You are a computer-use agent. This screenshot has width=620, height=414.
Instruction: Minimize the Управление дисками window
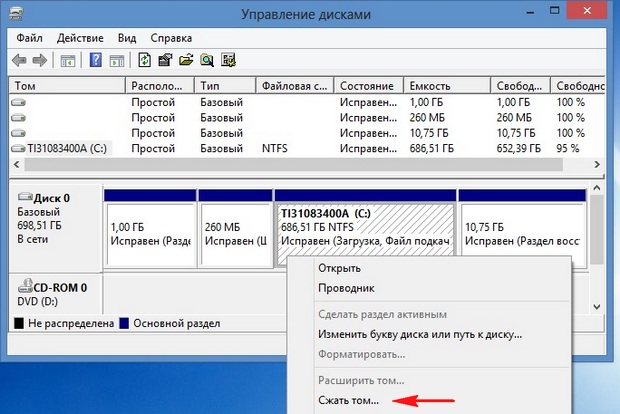point(530,11)
